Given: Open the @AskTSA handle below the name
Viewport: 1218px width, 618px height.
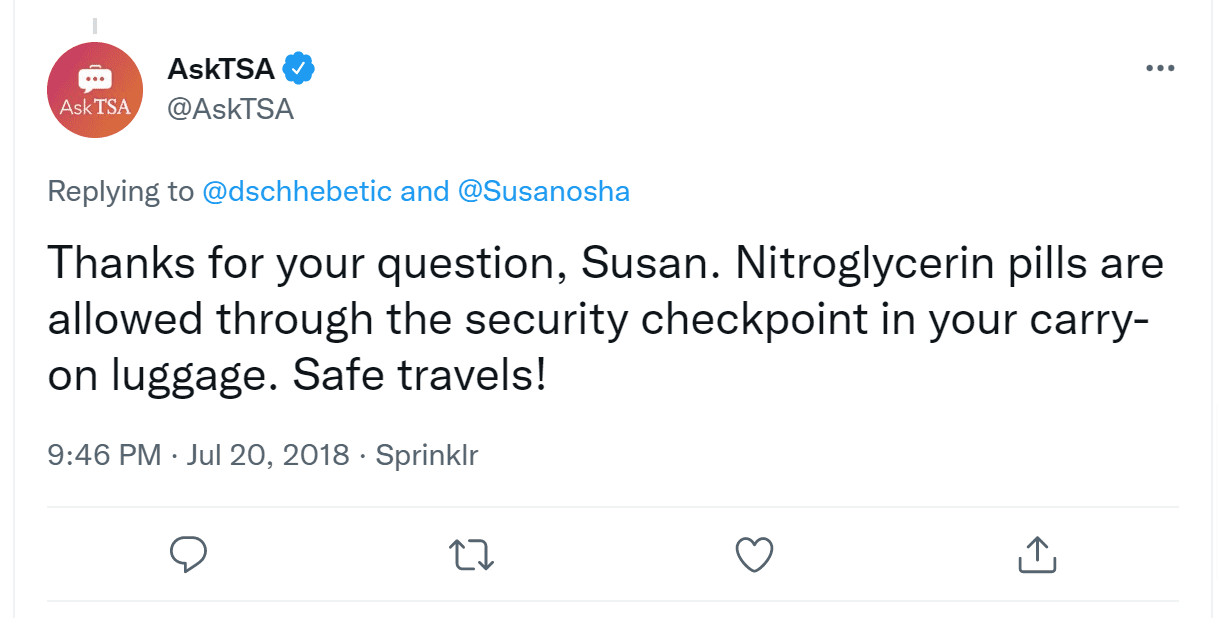Looking at the screenshot, I should (x=230, y=109).
